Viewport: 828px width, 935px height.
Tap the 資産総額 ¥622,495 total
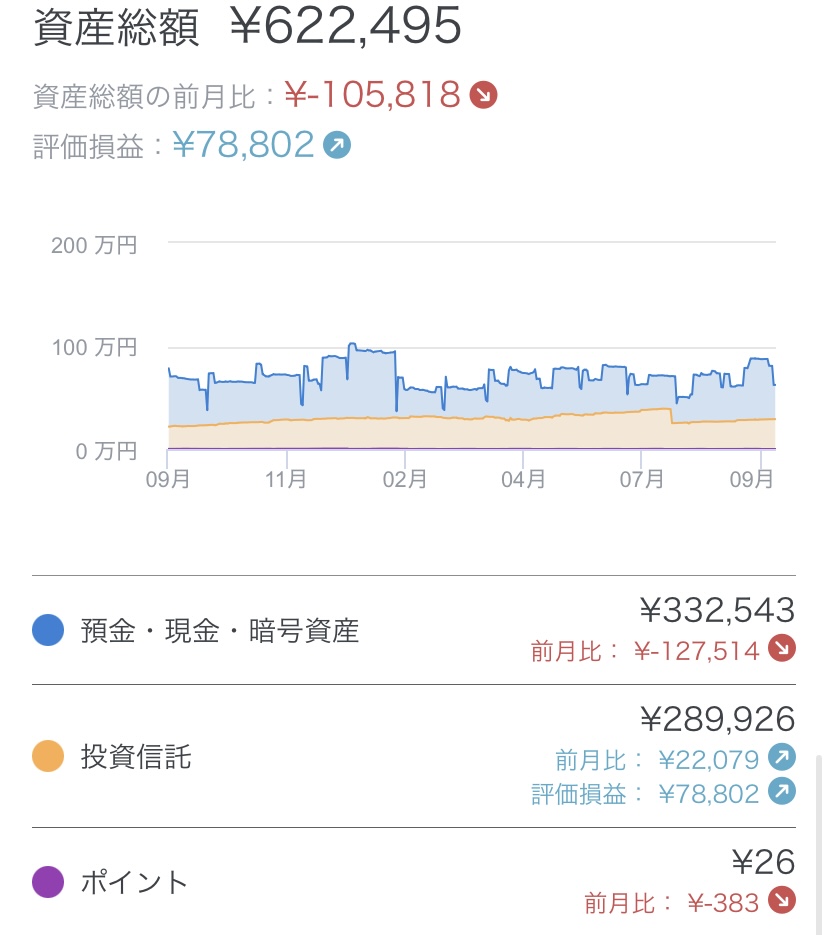coord(346,27)
